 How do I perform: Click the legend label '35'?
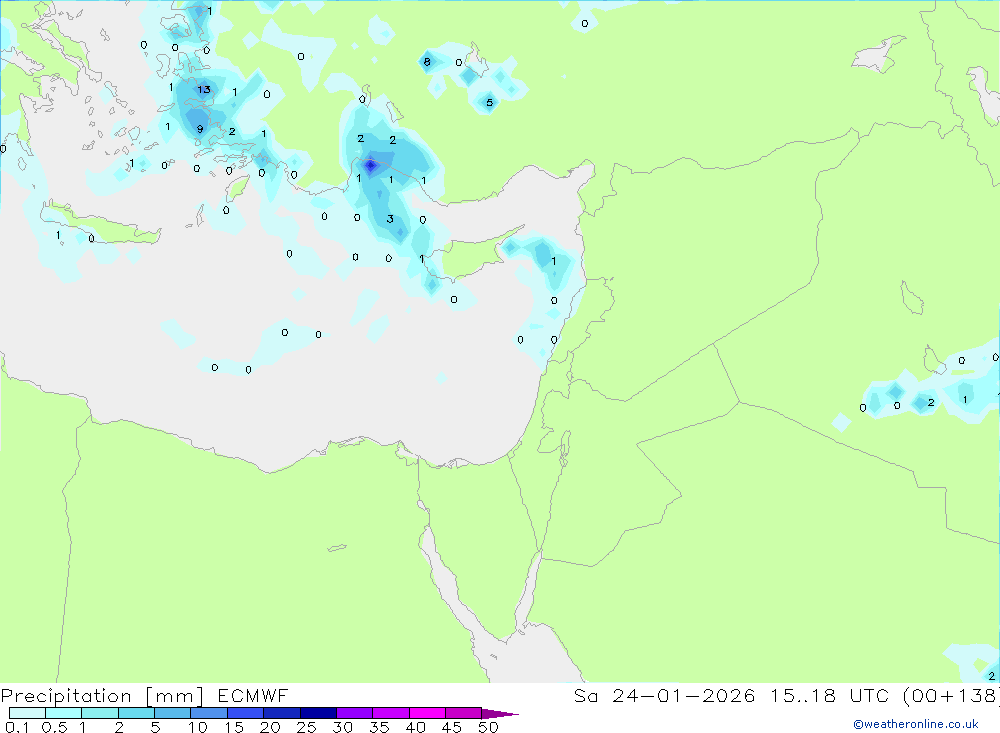(x=379, y=727)
